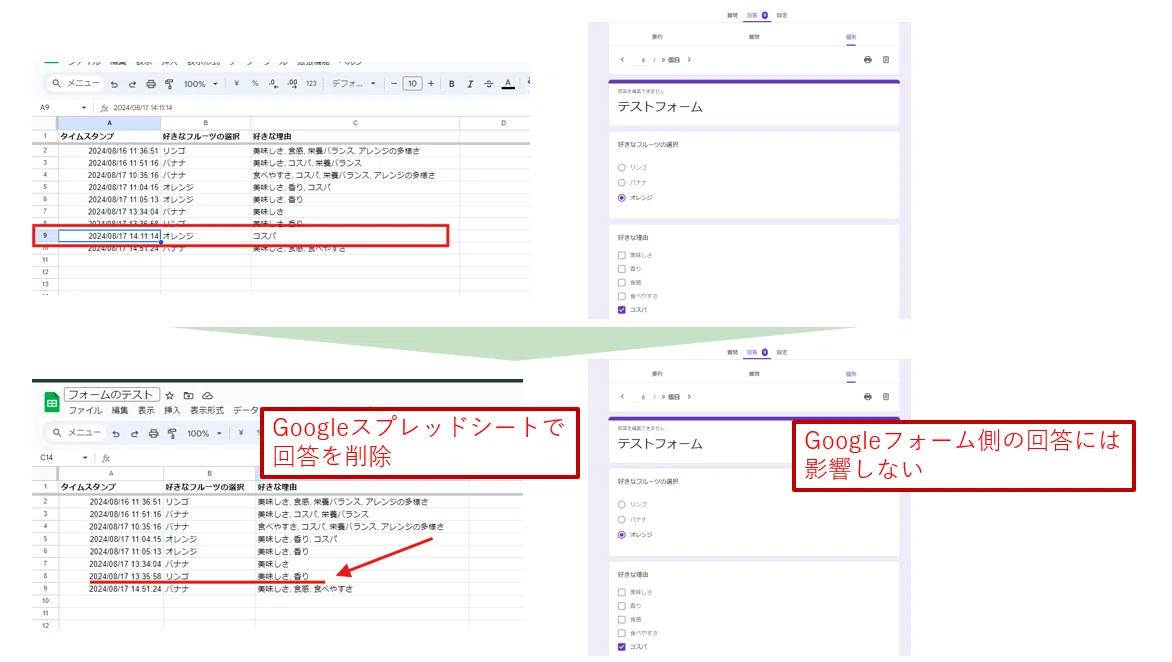
Task: Delete the response in the lower form
Action: click(886, 397)
